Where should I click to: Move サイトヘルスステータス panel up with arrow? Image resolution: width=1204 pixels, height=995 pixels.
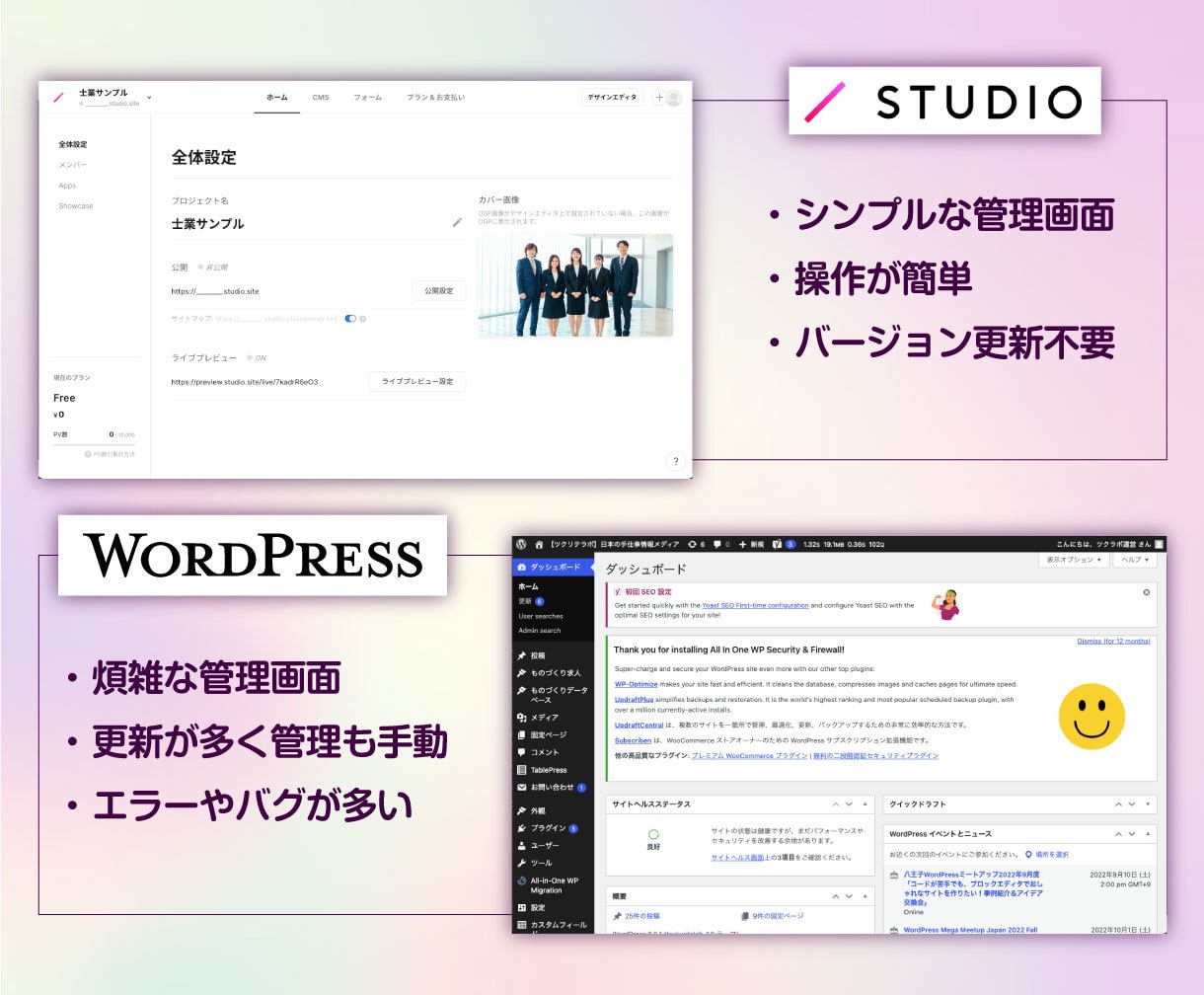tap(835, 804)
